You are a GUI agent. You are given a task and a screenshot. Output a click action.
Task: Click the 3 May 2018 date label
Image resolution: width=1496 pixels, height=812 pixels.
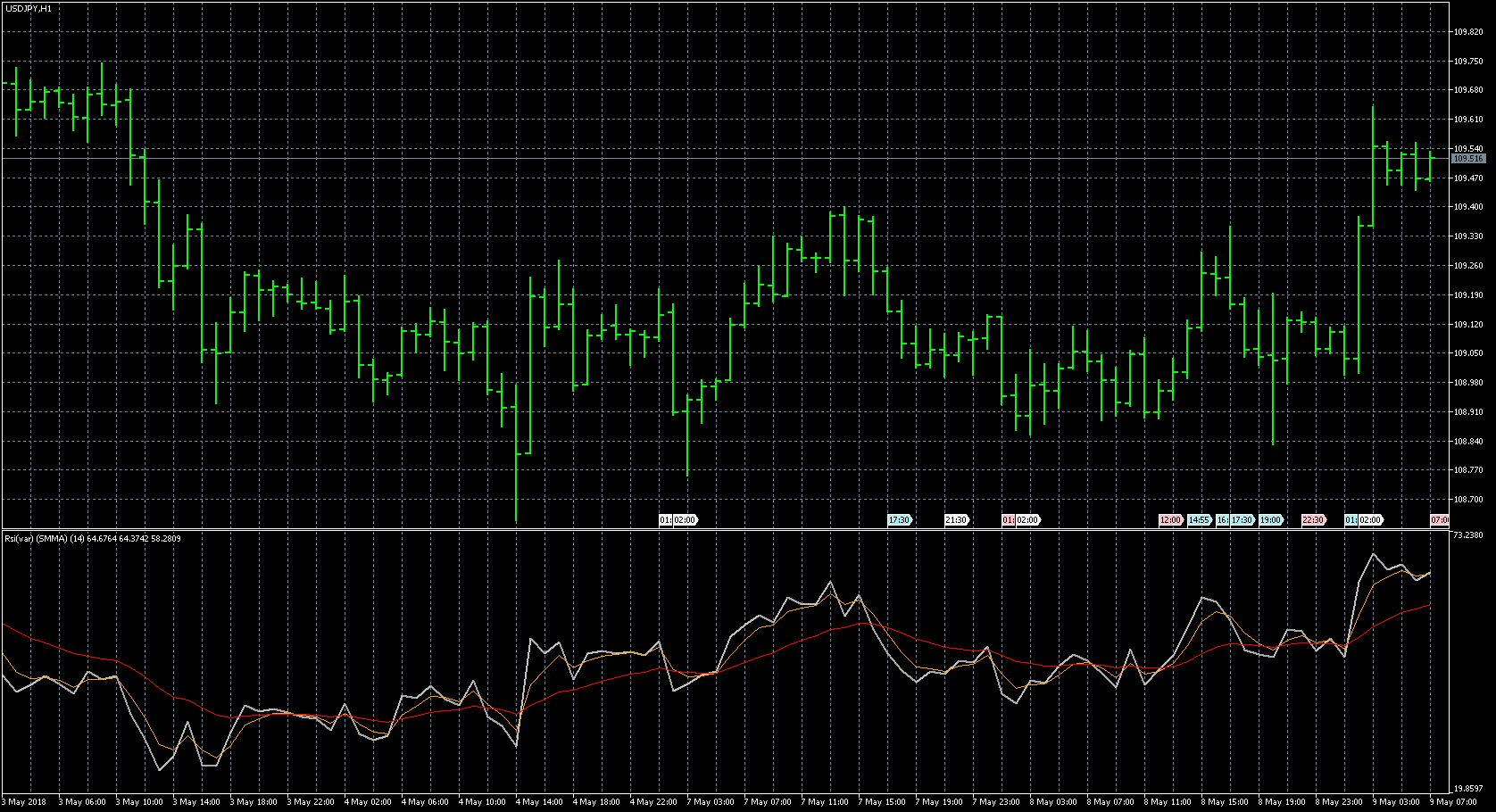[x=26, y=802]
